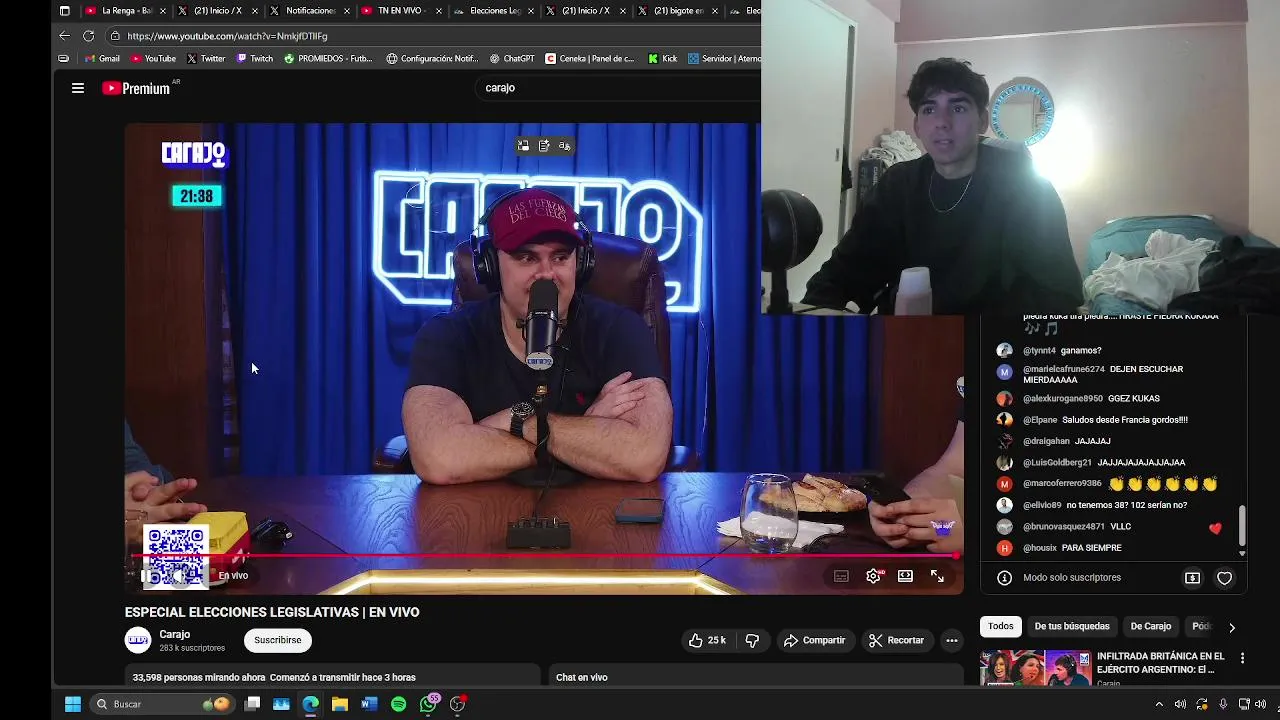Open the YouTube bookmark
This screenshot has width=1280, height=720.
point(153,59)
